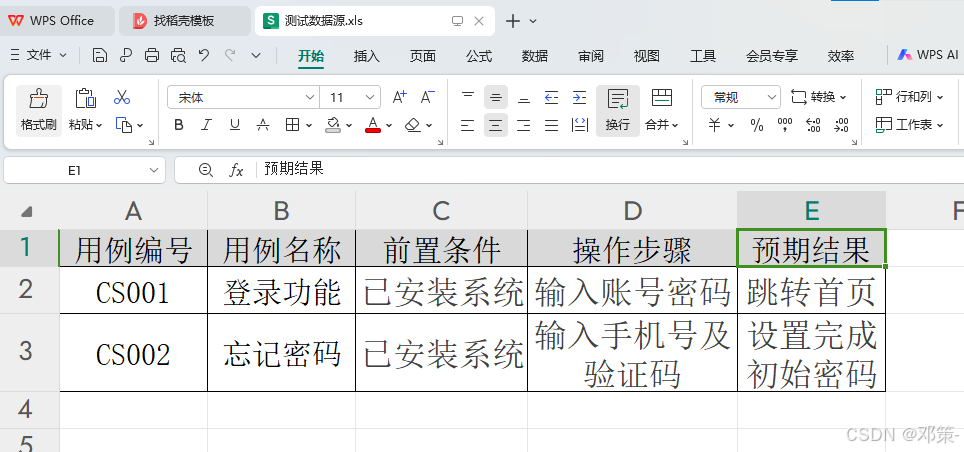Screen dimensions: 964x452
Task: Increase font size with A+ icon
Action: tap(400, 97)
